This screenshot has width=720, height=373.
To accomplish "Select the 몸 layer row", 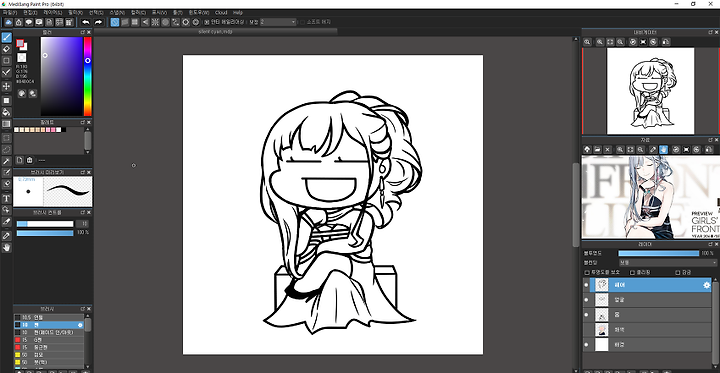I will pyautogui.click(x=647, y=315).
